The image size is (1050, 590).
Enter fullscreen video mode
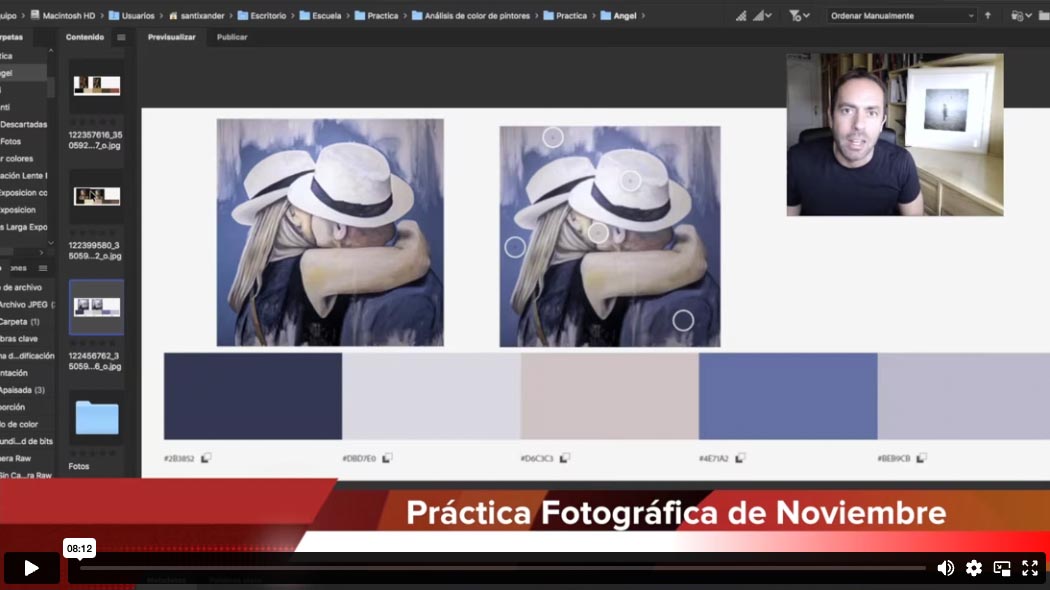(1030, 568)
